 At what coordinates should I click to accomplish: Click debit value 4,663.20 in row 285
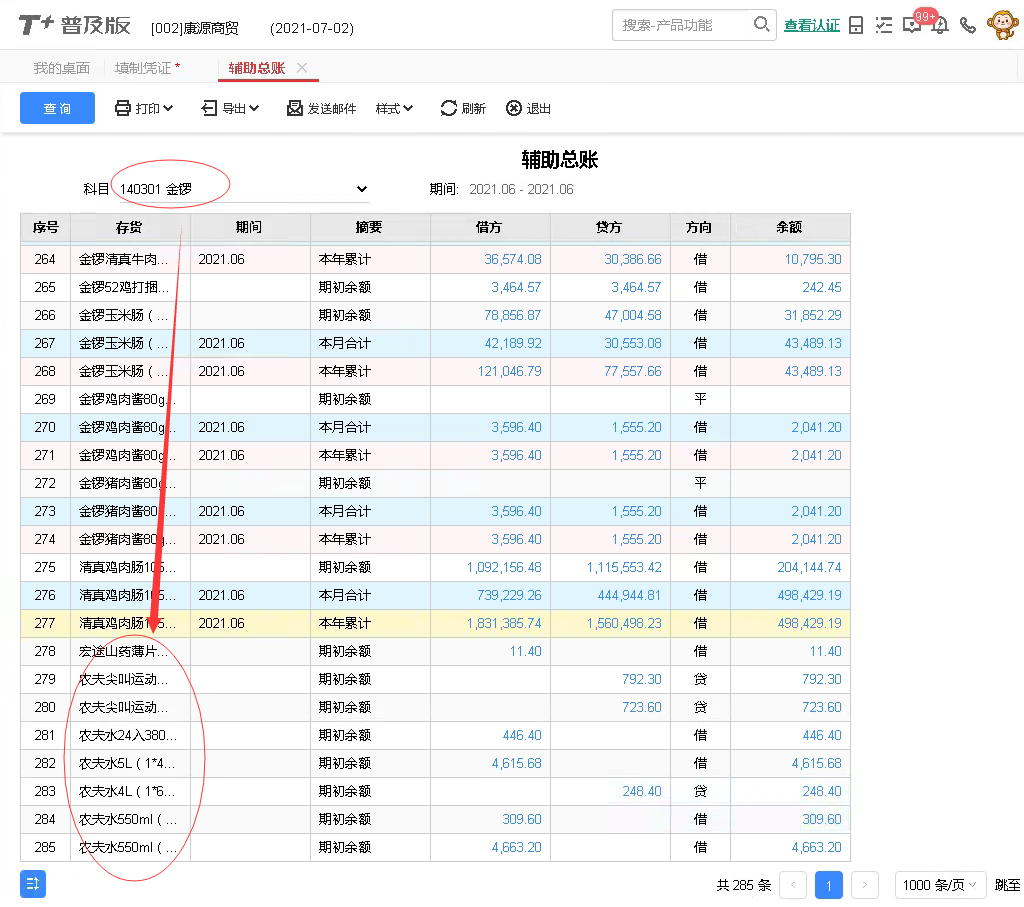pyautogui.click(x=517, y=848)
